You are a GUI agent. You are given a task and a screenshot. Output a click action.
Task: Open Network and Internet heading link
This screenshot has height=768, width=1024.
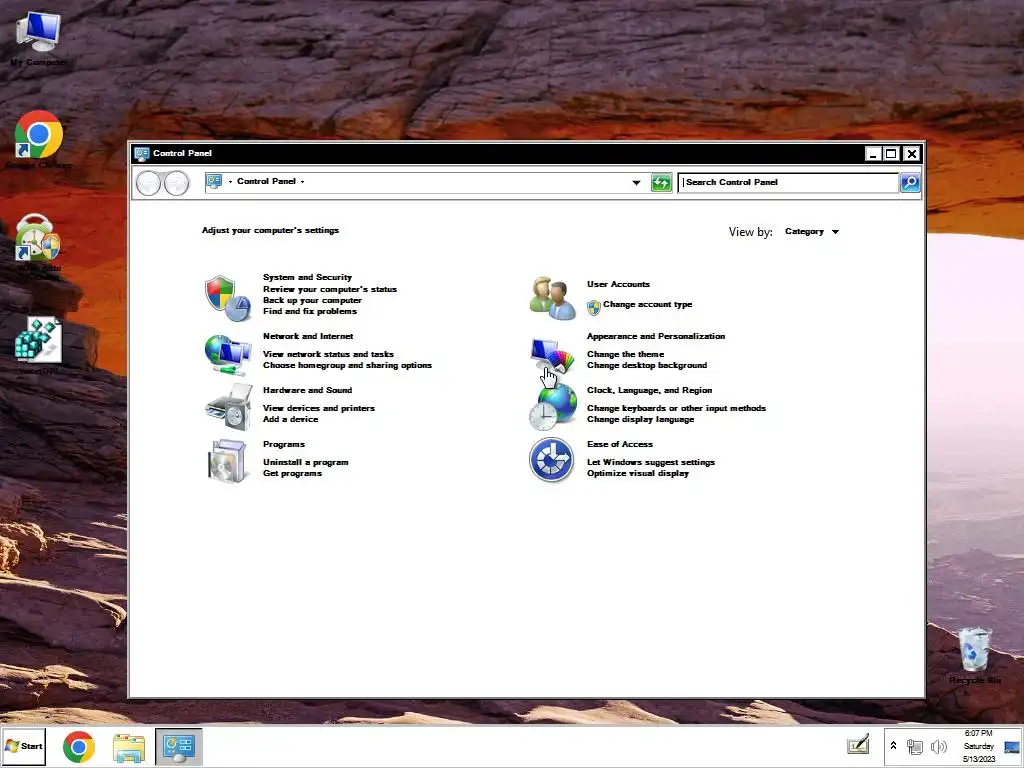click(x=308, y=336)
